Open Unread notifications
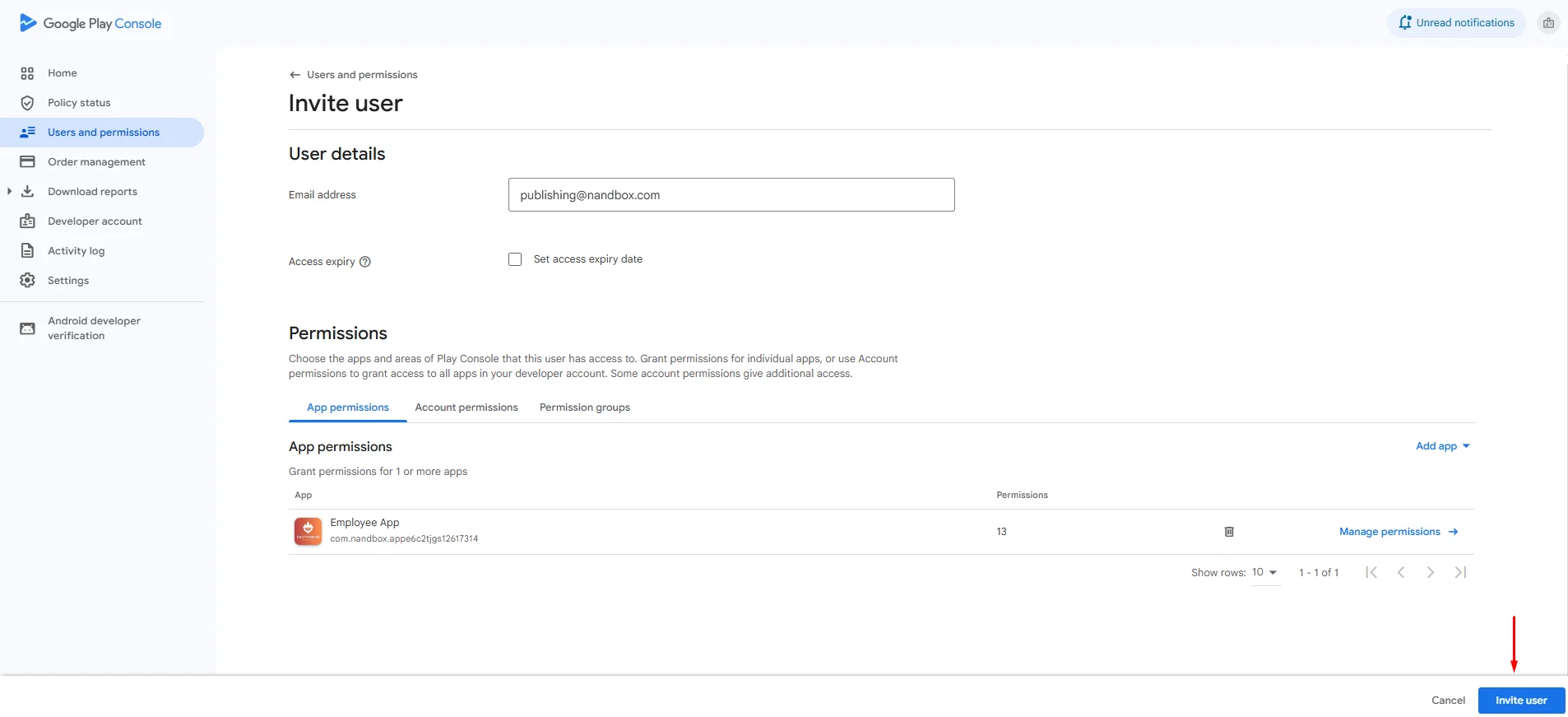The height and width of the screenshot is (717, 1568). click(1456, 23)
